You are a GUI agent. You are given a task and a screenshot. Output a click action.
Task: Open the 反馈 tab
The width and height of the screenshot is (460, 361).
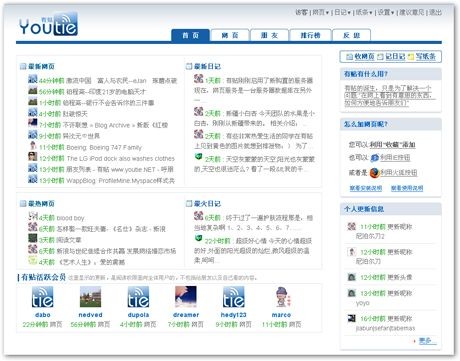pyautogui.click(x=352, y=35)
